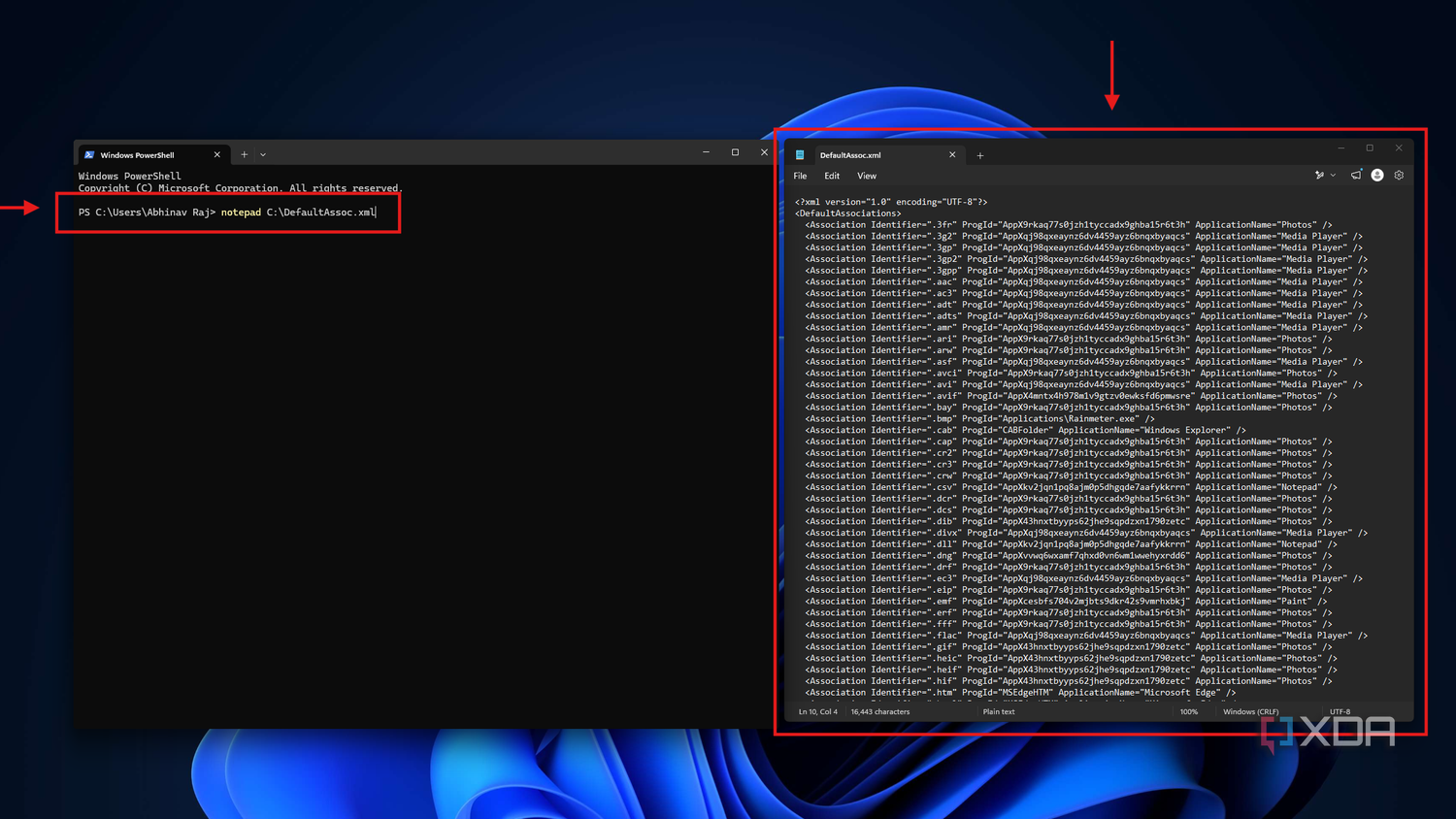Screen dimensions: 1456x819
Task: Click the ".aac" Media Player association line
Action: 1083,282
